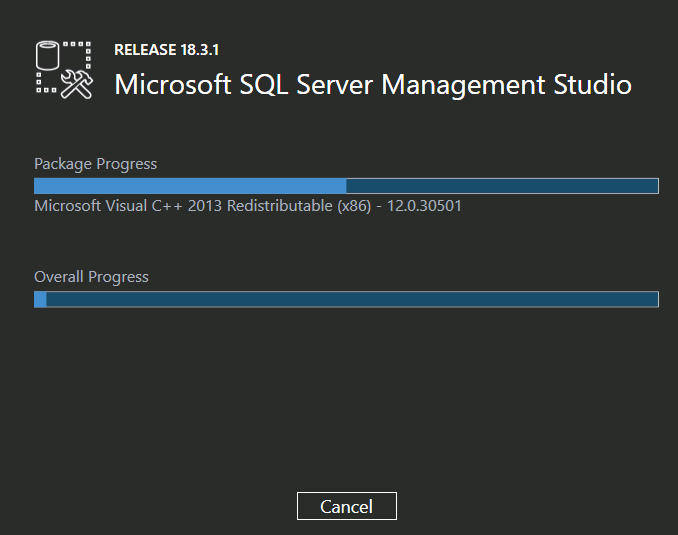Click the word Studio in the title

(592, 84)
